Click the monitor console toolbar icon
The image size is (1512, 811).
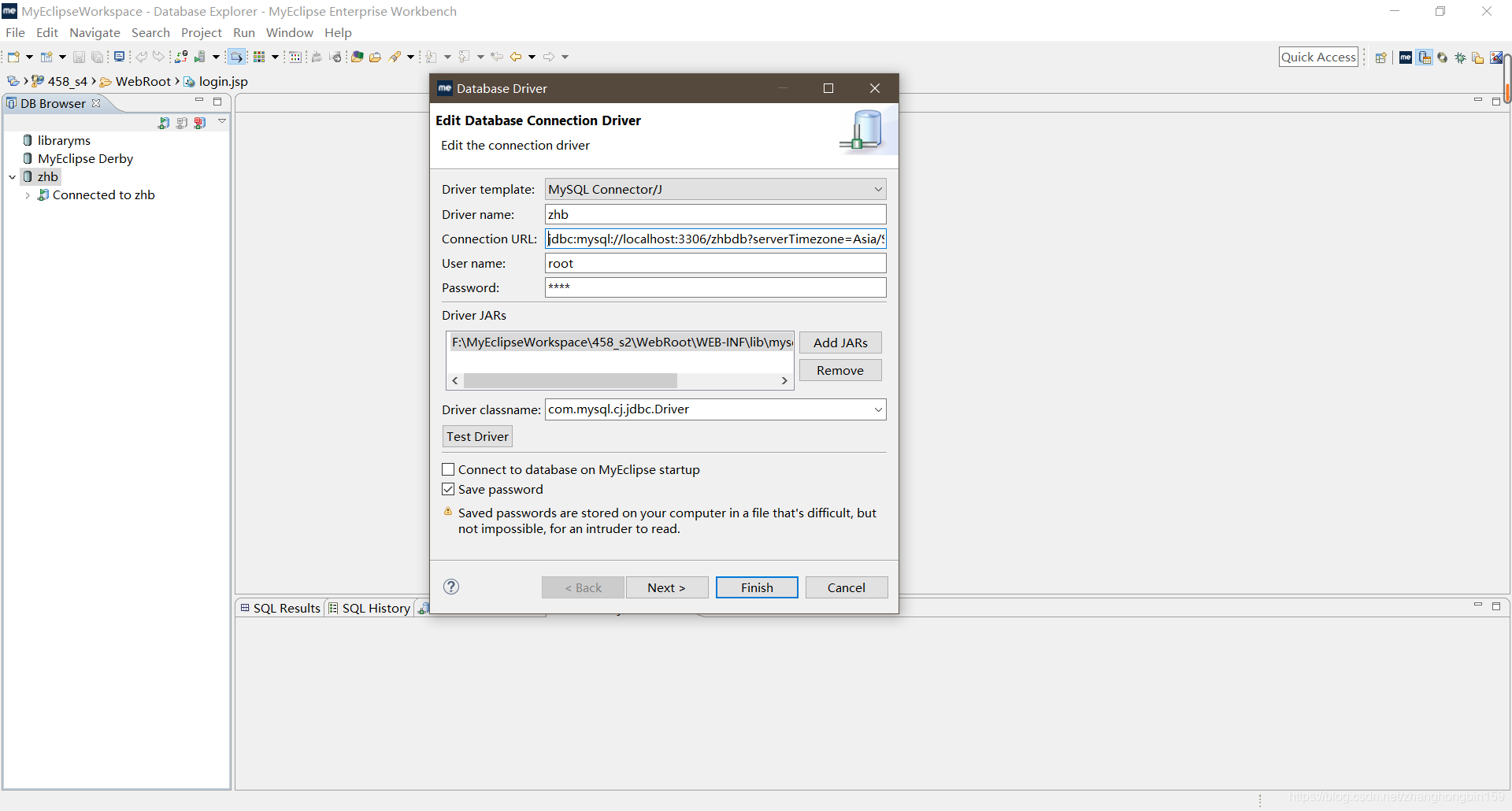coord(119,57)
